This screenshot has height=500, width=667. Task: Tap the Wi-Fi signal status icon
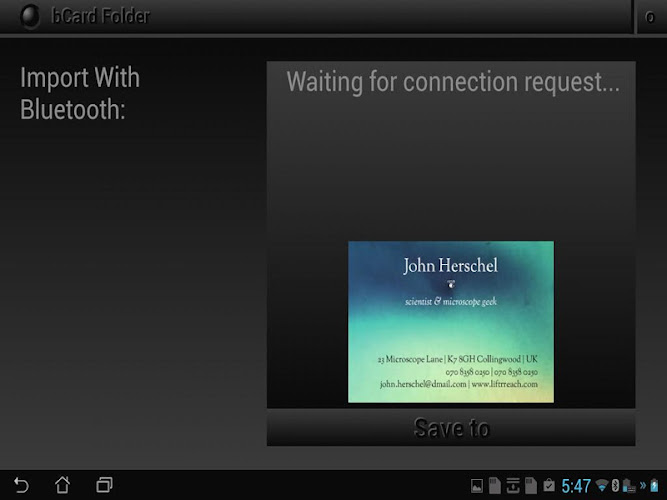602,485
